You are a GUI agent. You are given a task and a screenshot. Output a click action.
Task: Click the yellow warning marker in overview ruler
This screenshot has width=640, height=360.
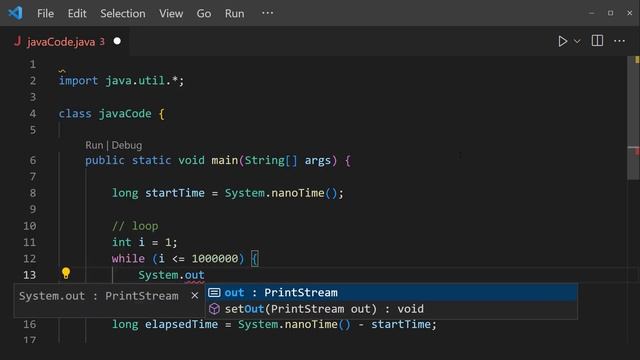click(x=637, y=60)
